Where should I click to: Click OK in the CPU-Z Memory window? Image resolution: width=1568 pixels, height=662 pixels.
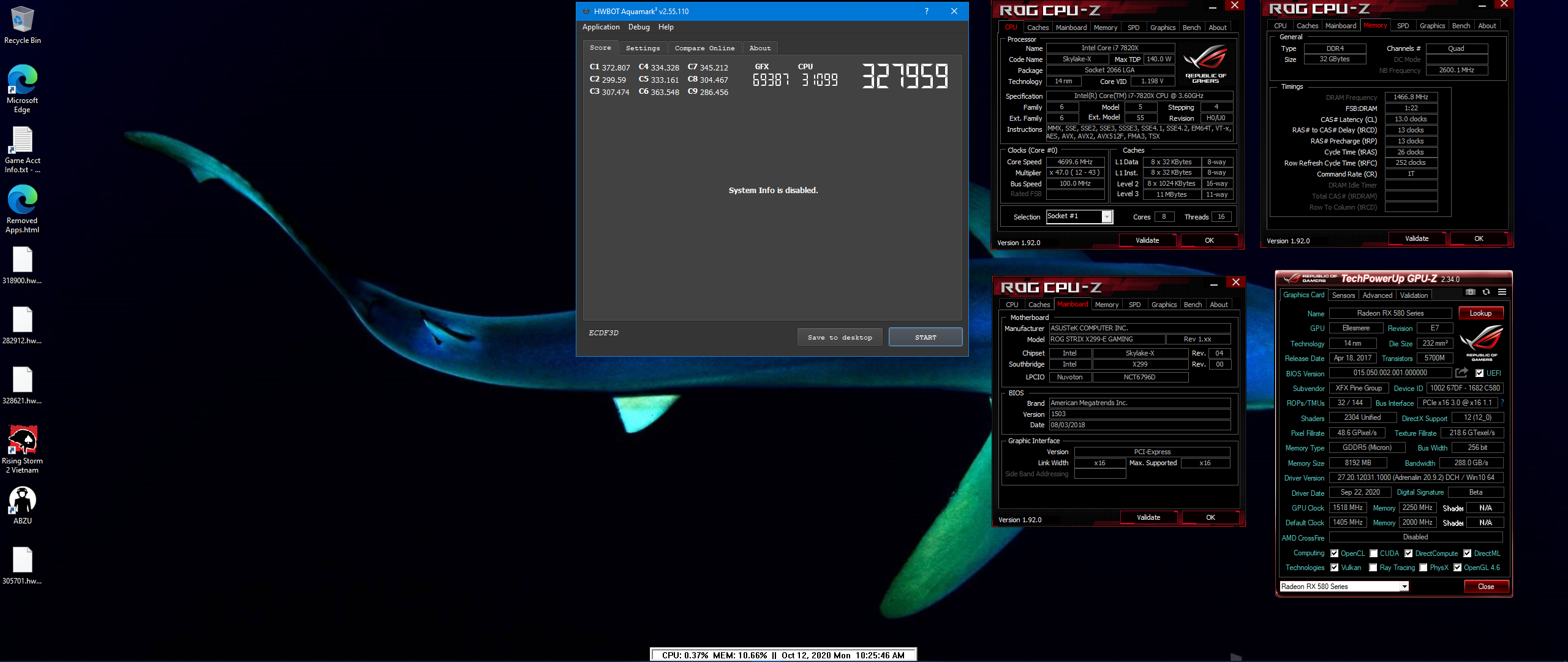(x=1479, y=238)
